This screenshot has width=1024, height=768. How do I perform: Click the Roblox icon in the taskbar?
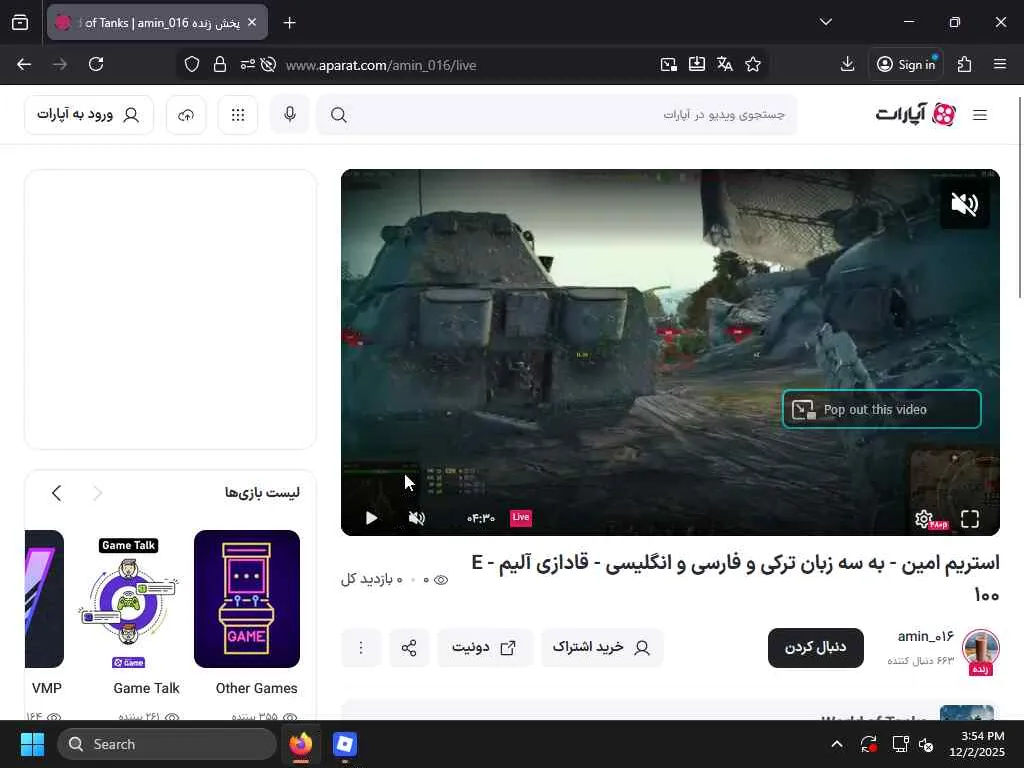click(344, 744)
